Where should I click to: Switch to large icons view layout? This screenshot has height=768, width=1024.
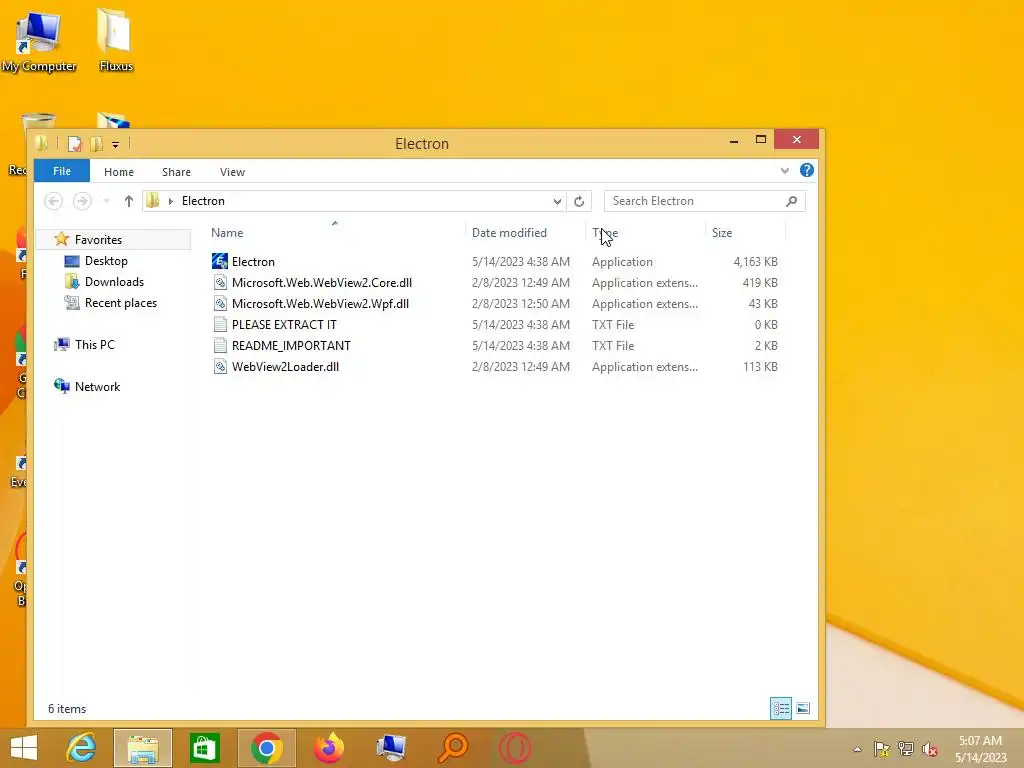coord(803,709)
